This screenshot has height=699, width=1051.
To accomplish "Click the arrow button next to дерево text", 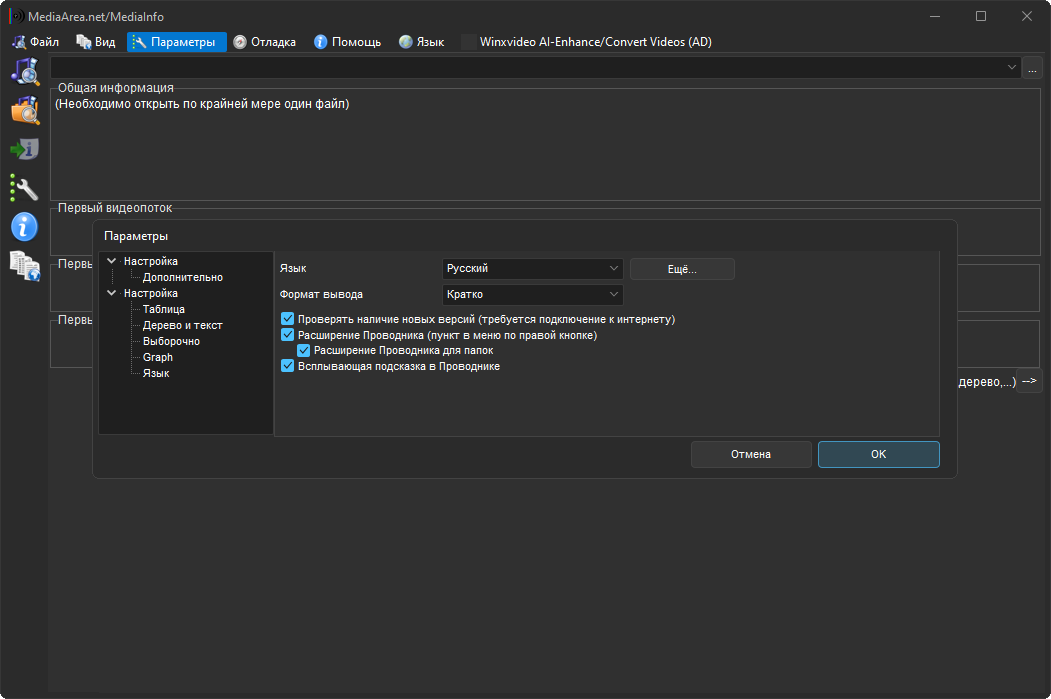I will 1029,381.
